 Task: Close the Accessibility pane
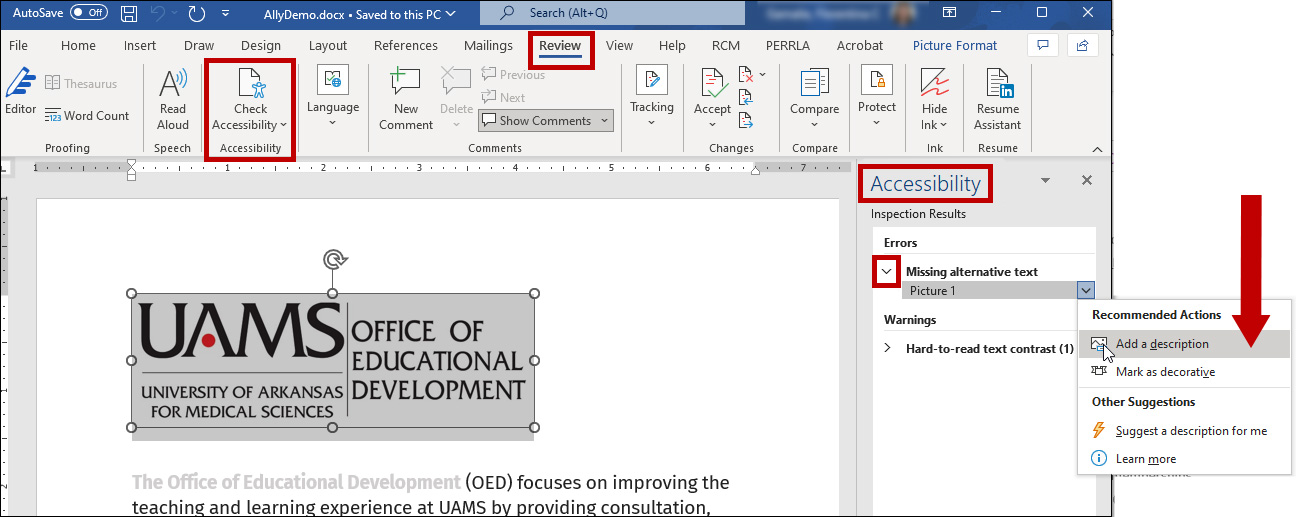[x=1087, y=181]
